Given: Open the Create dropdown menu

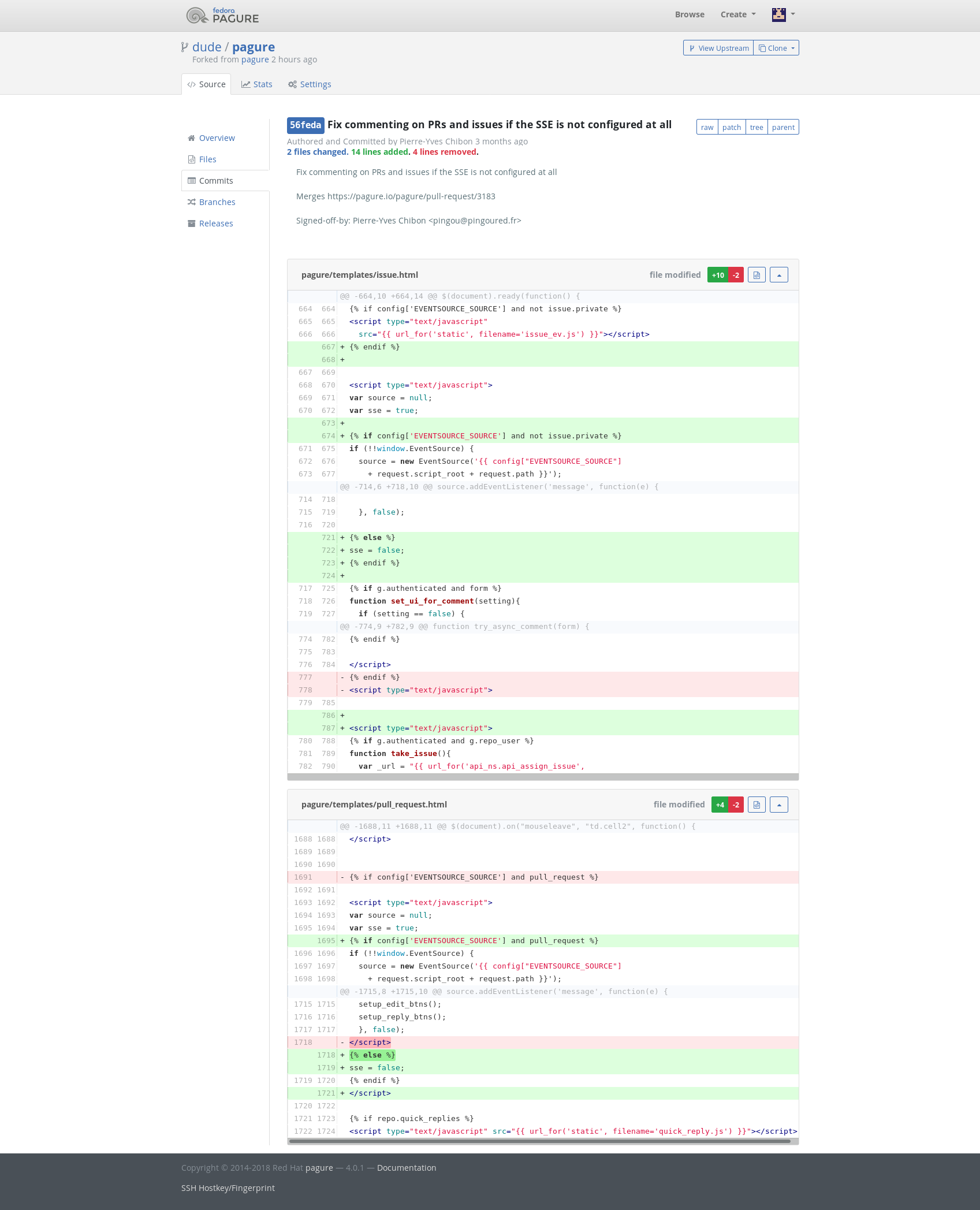Looking at the screenshot, I should tap(738, 14).
